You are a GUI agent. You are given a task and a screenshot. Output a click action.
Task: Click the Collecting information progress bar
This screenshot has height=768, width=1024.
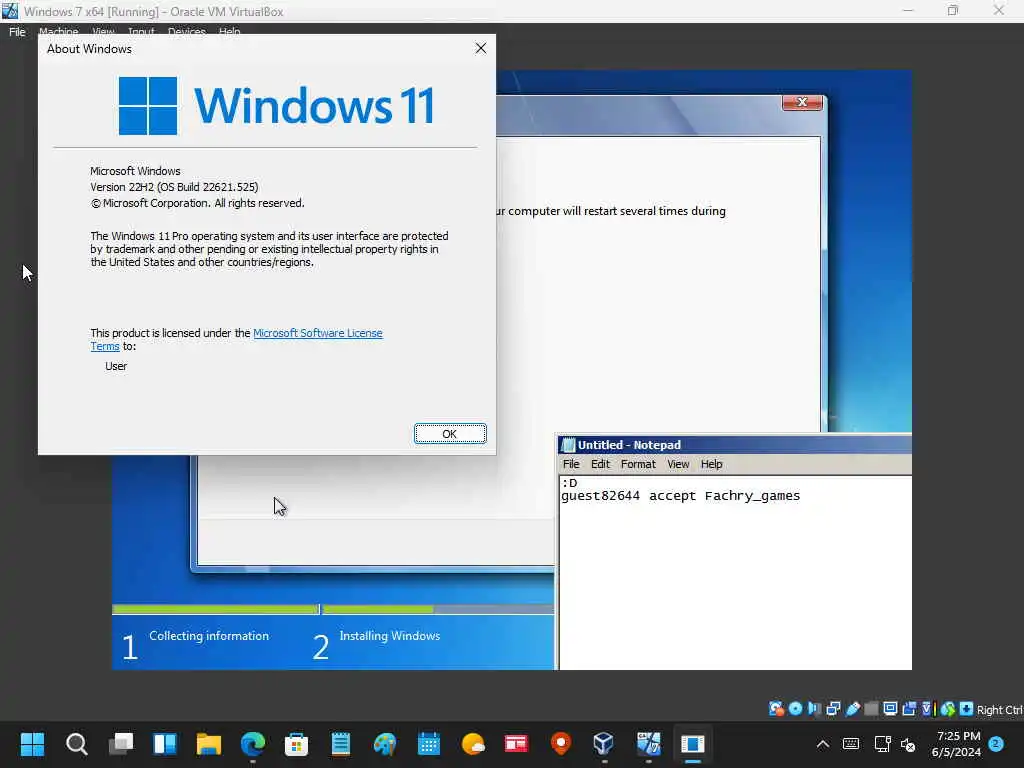[215, 609]
